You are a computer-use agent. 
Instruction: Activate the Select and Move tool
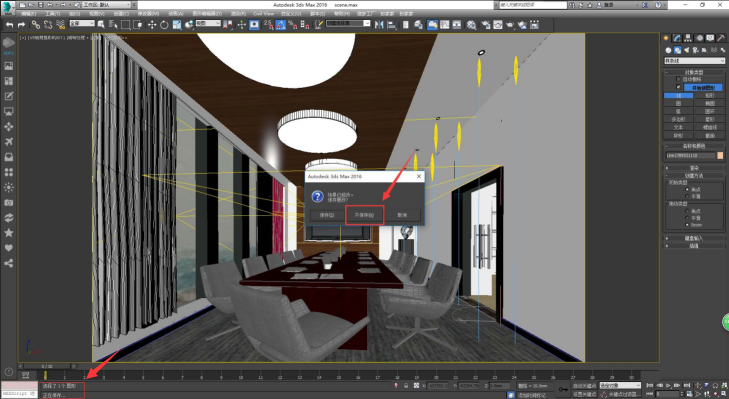coord(152,25)
